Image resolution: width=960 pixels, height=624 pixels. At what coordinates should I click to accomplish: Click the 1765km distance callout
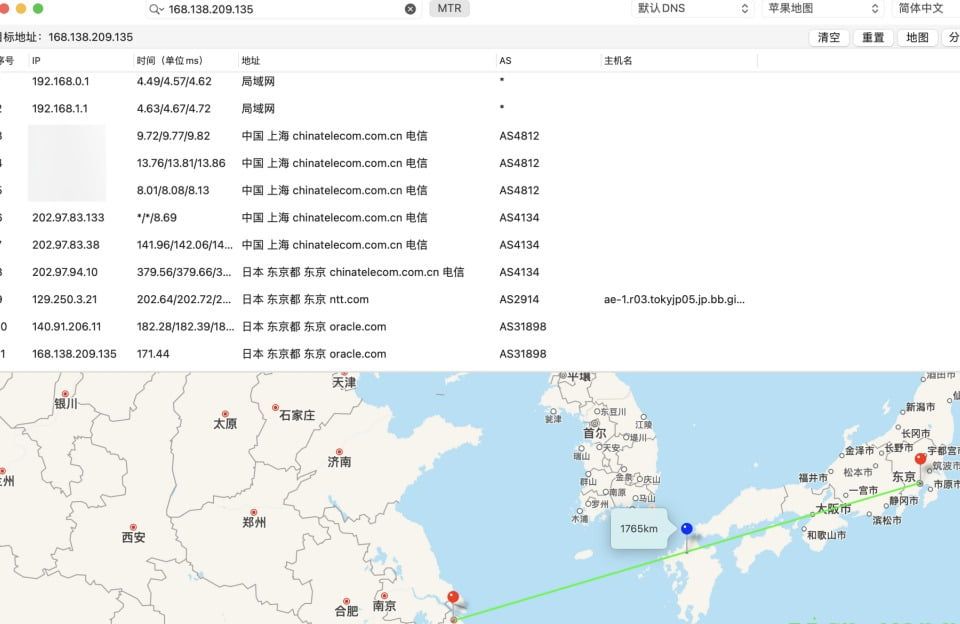coord(639,528)
